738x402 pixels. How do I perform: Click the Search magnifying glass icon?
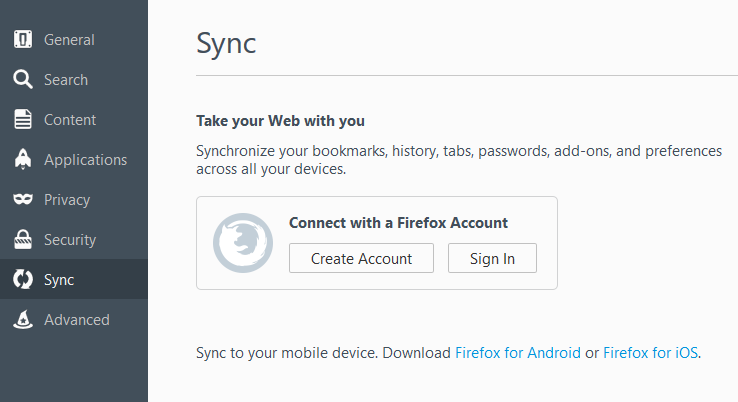[23, 80]
